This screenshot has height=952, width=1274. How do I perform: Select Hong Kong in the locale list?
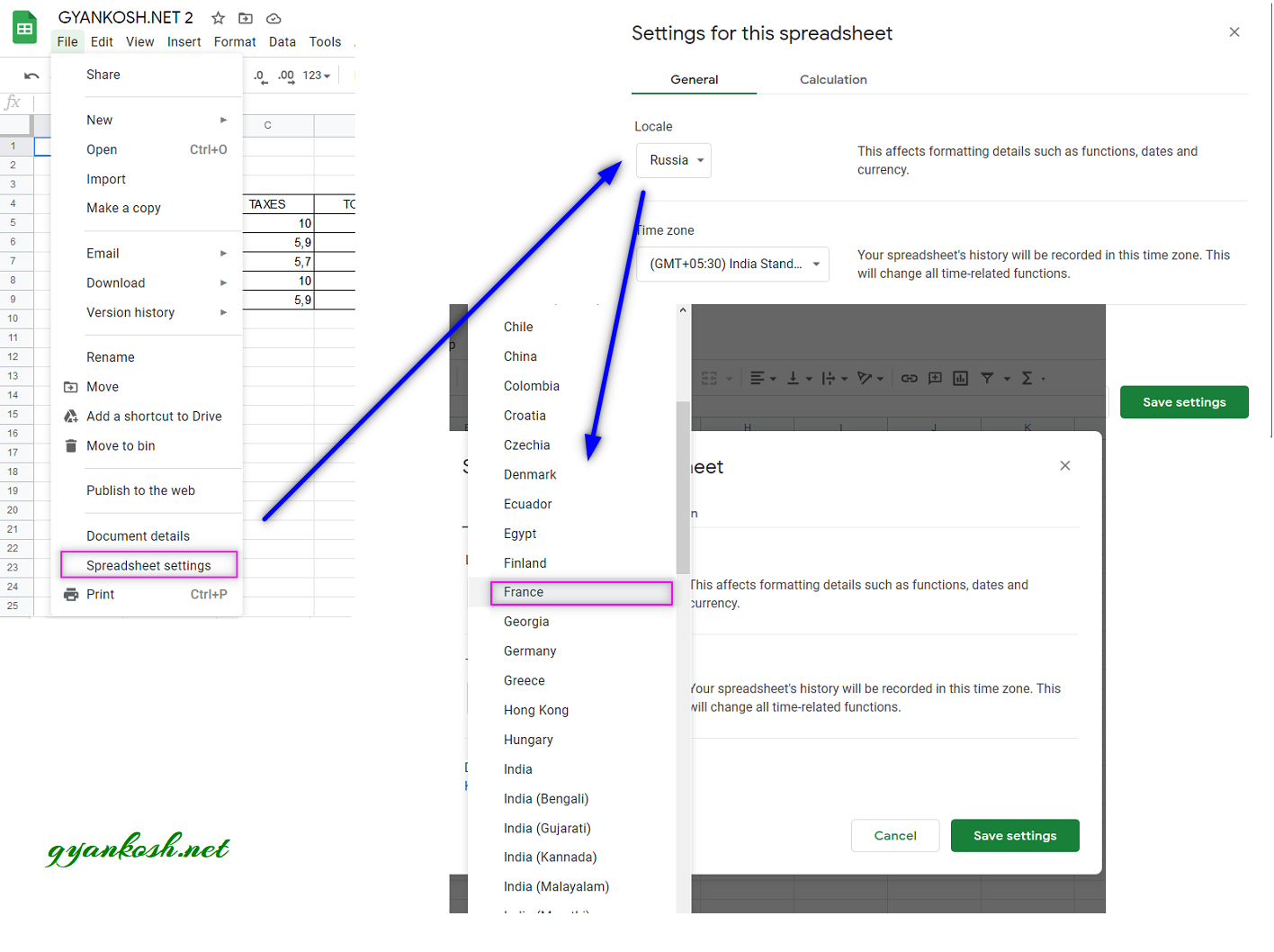pyautogui.click(x=571, y=710)
